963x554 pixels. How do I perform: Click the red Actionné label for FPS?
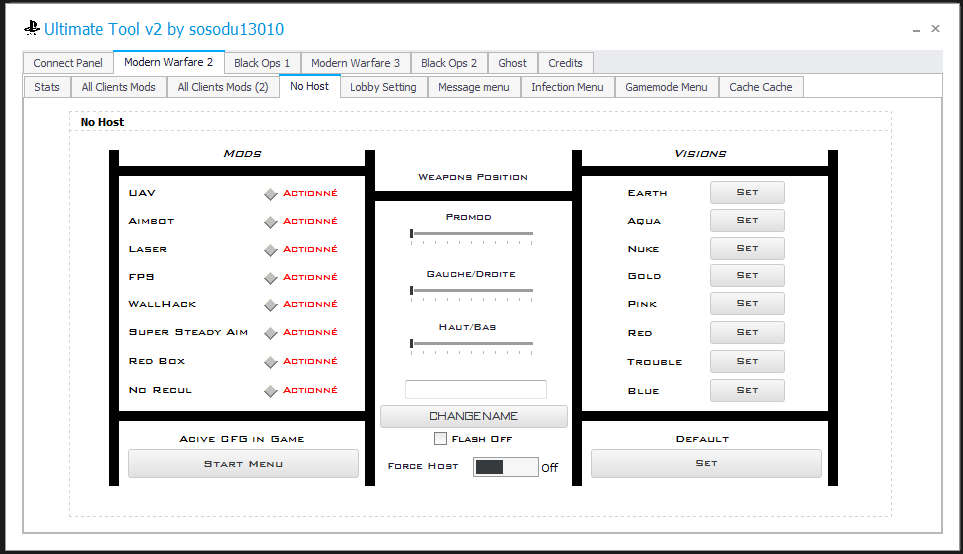pyautogui.click(x=310, y=277)
